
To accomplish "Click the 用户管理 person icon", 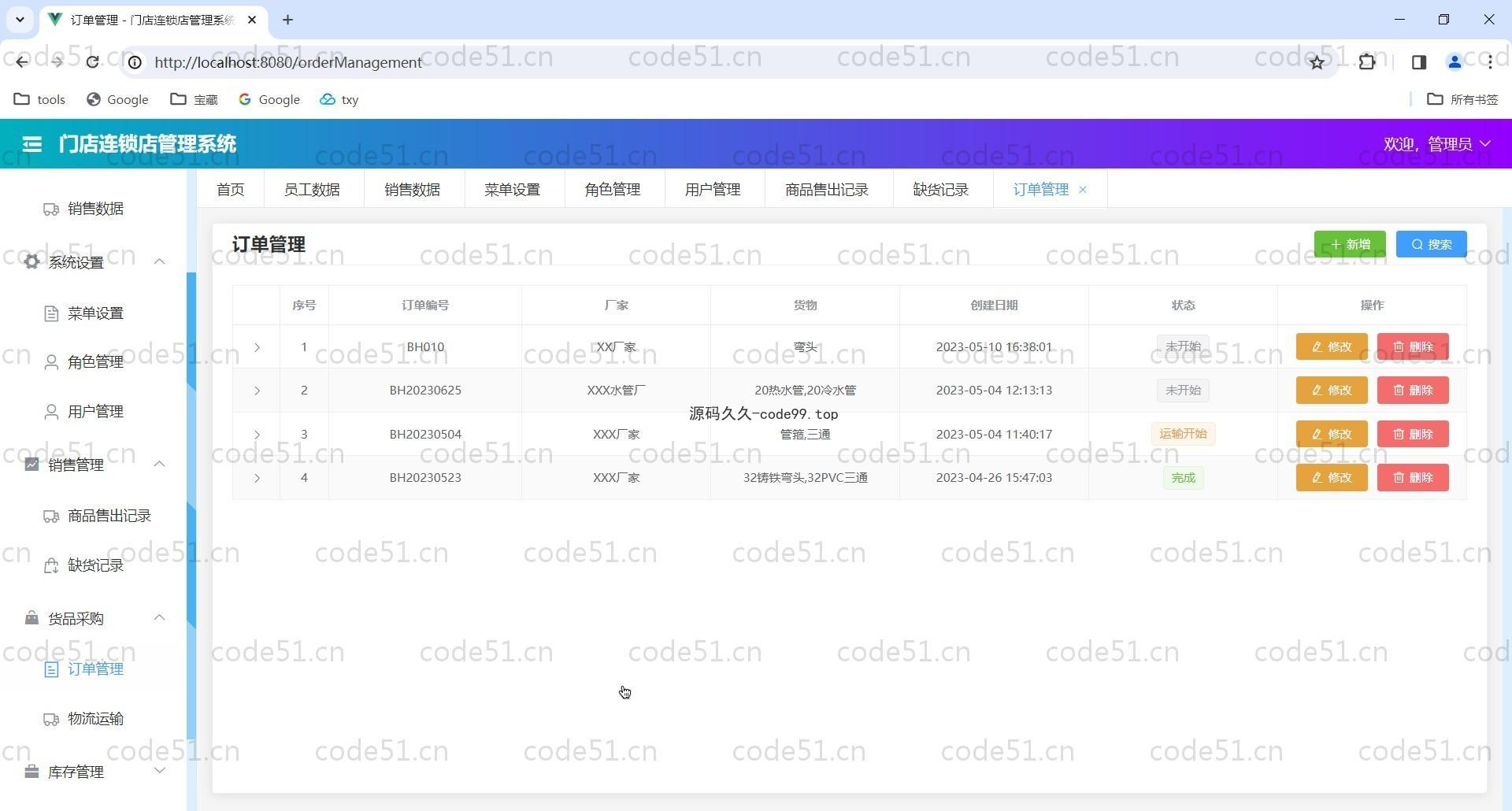I will pos(51,413).
